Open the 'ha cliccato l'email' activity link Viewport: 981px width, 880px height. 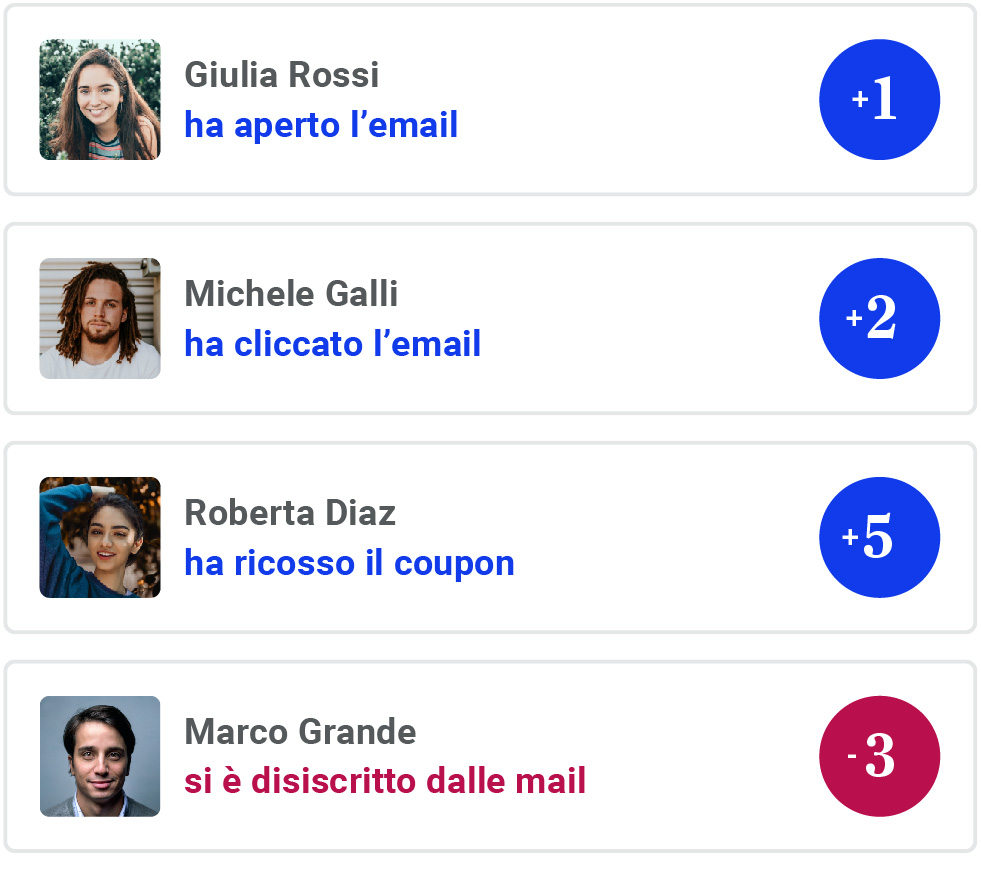click(x=331, y=344)
